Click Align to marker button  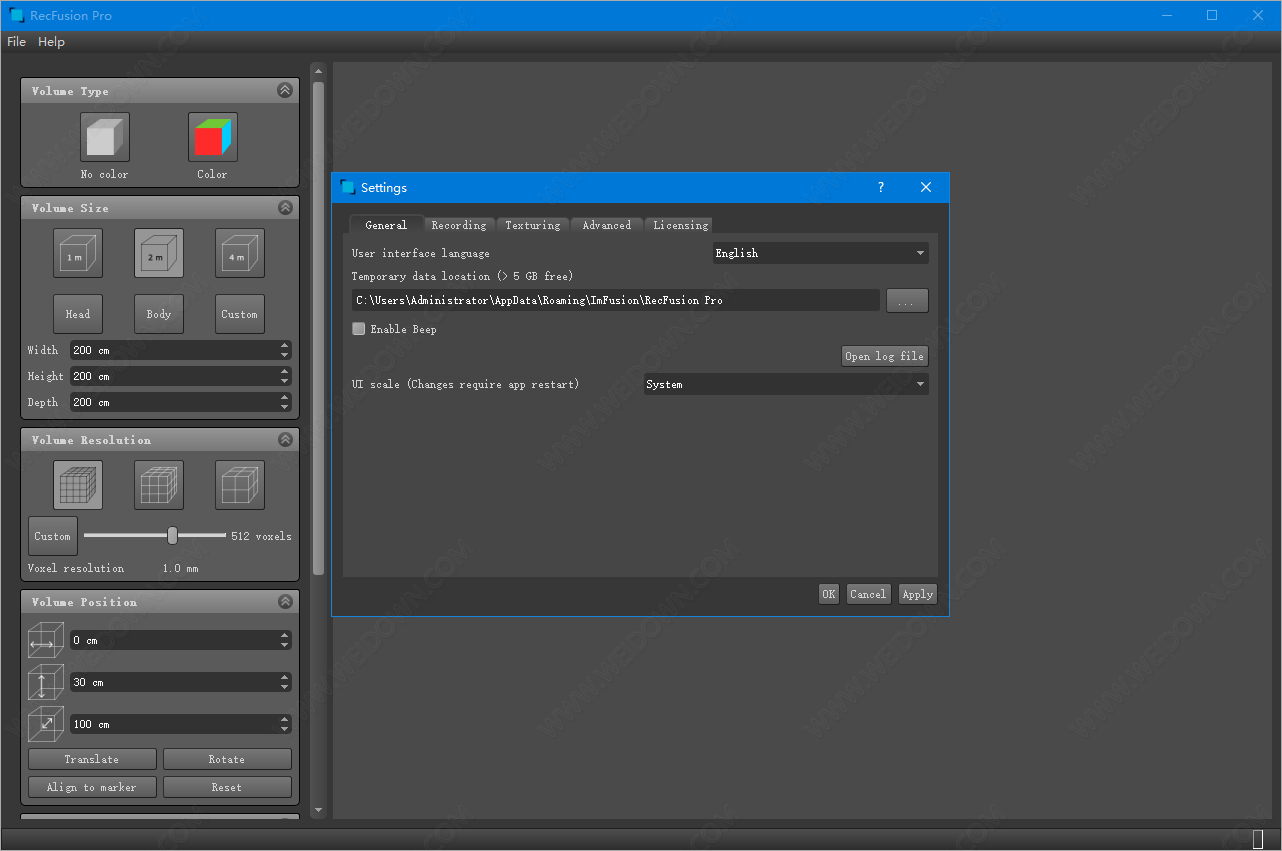click(x=92, y=787)
